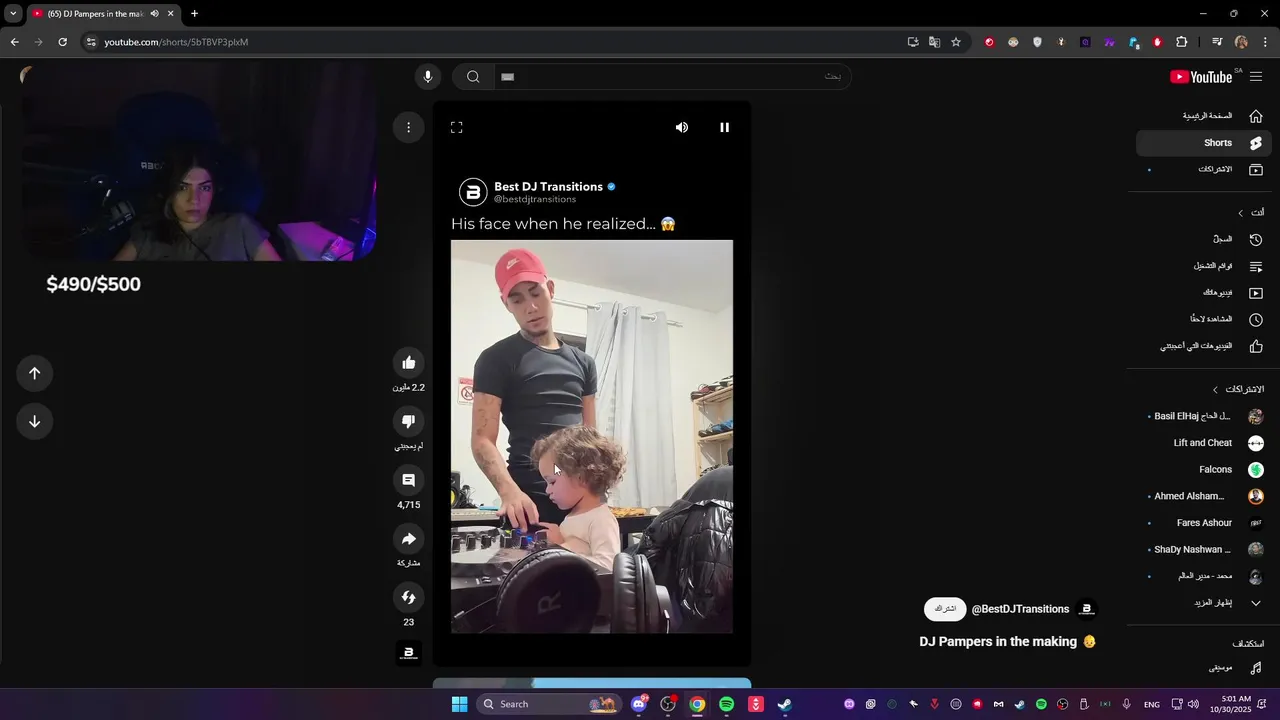Open Playlists in the sidebar

(x=1205, y=266)
